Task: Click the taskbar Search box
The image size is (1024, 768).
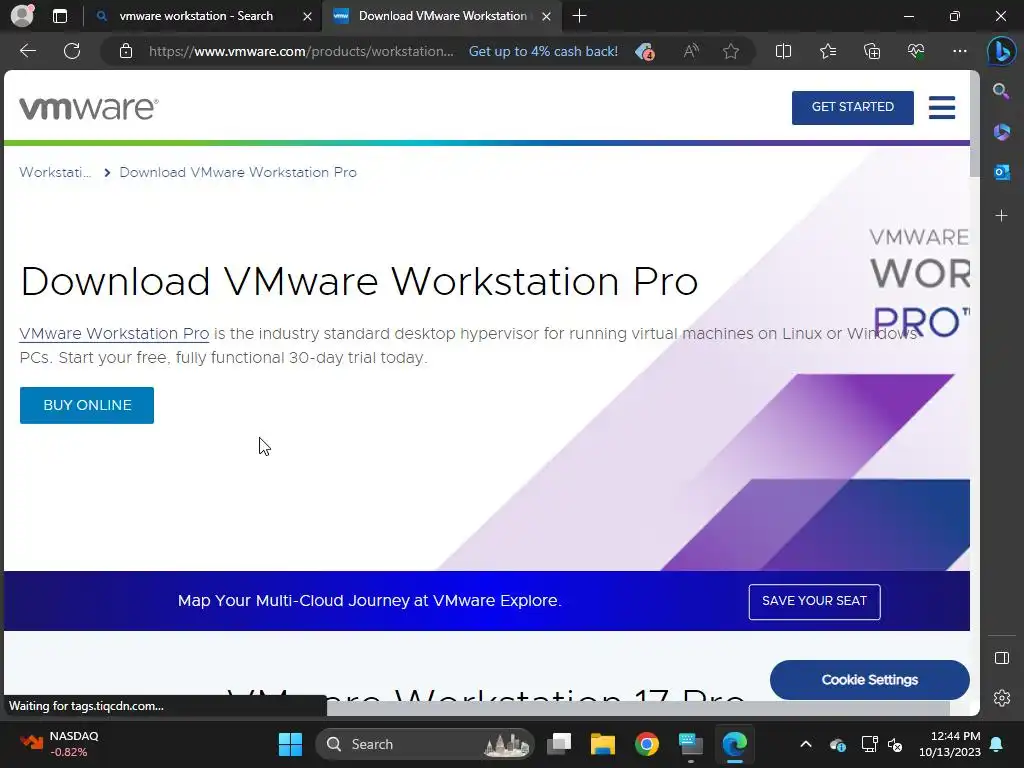Action: point(424,744)
